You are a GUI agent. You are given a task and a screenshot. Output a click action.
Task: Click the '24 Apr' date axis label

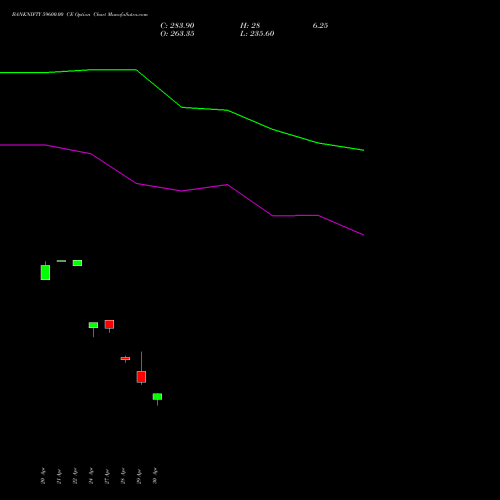coord(91,476)
